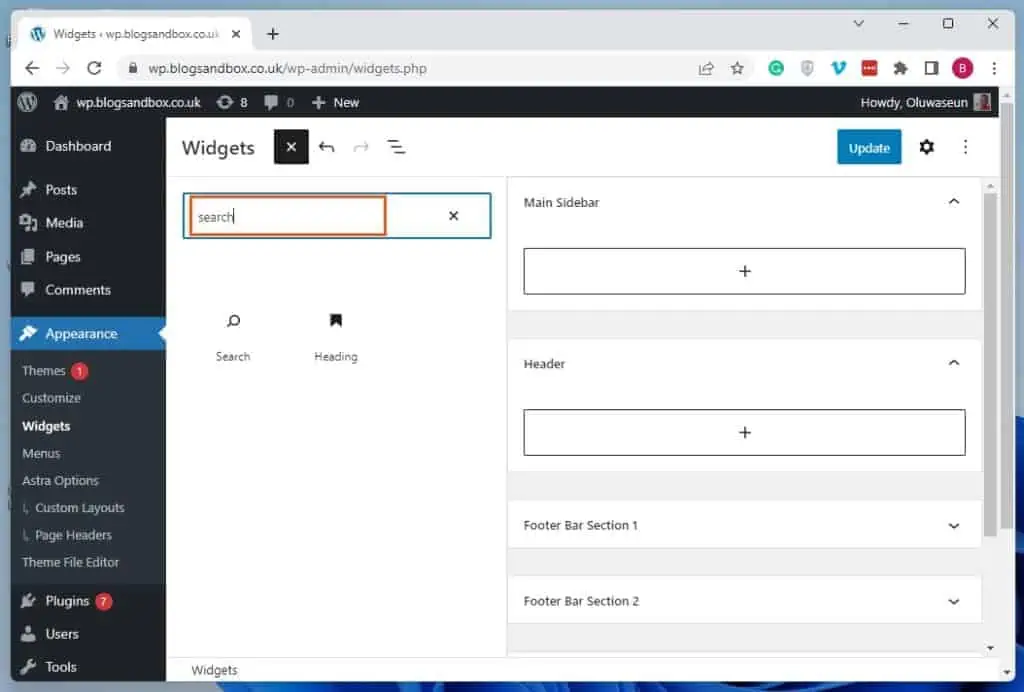The height and width of the screenshot is (692, 1024).
Task: Open the Widgets options three-dot menu
Action: coord(965,147)
